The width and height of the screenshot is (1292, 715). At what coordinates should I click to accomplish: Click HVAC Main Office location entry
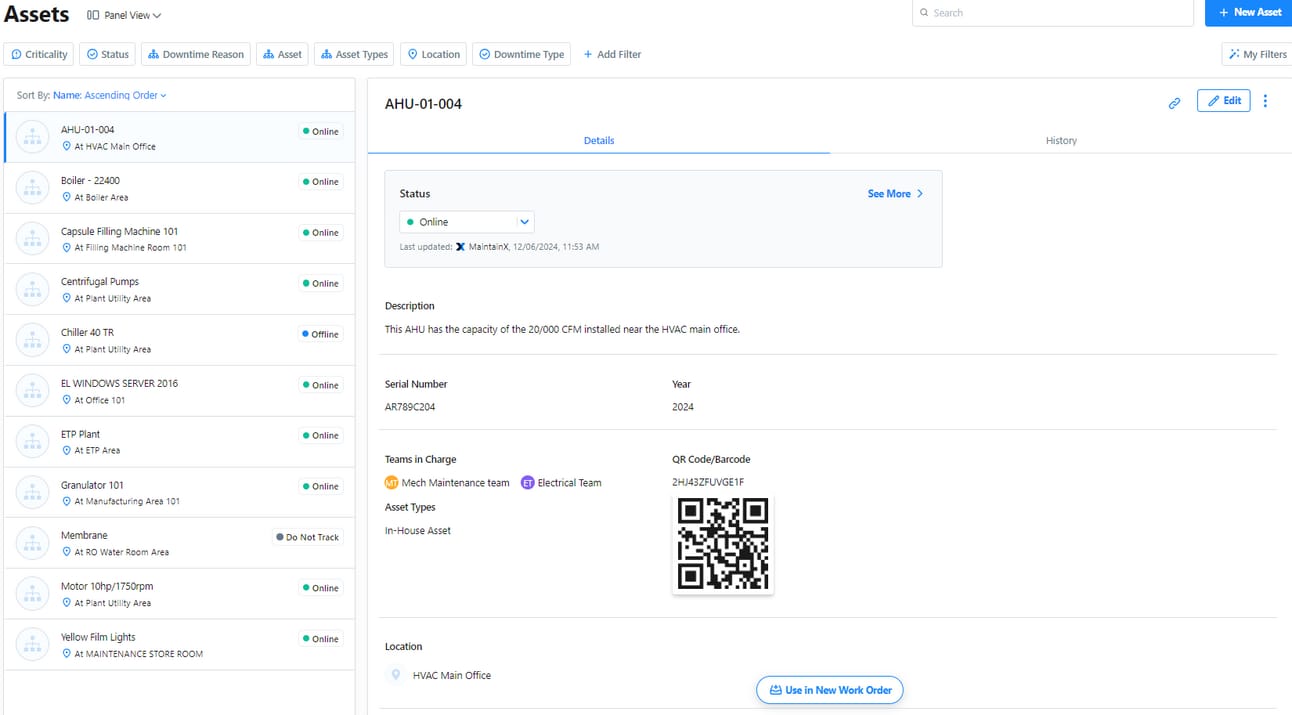point(452,676)
